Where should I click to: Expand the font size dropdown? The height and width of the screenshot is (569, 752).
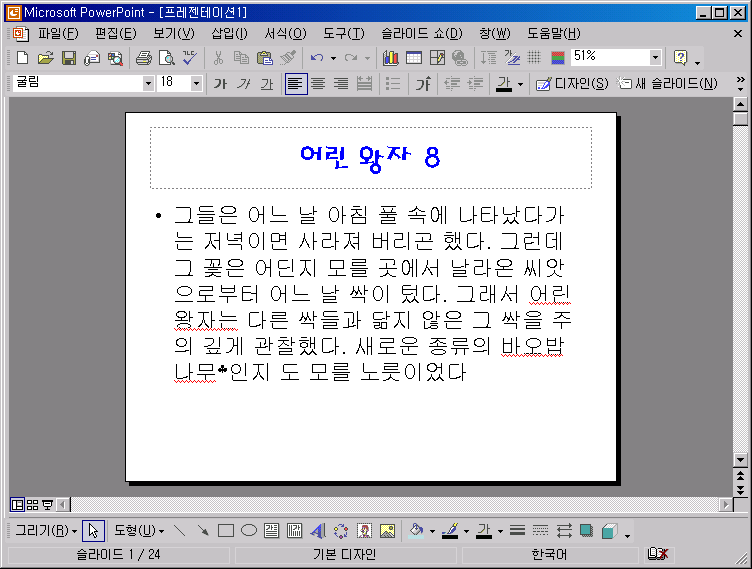tap(196, 84)
